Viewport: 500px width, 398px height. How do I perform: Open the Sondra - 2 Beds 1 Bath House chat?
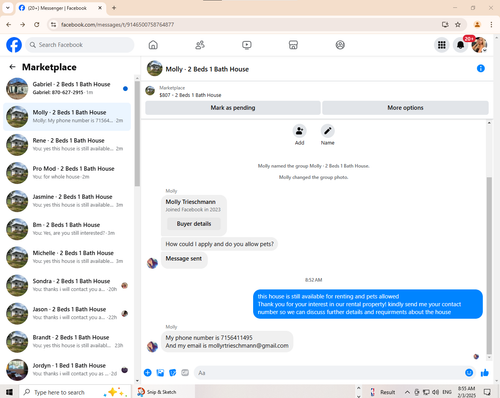pos(67,285)
